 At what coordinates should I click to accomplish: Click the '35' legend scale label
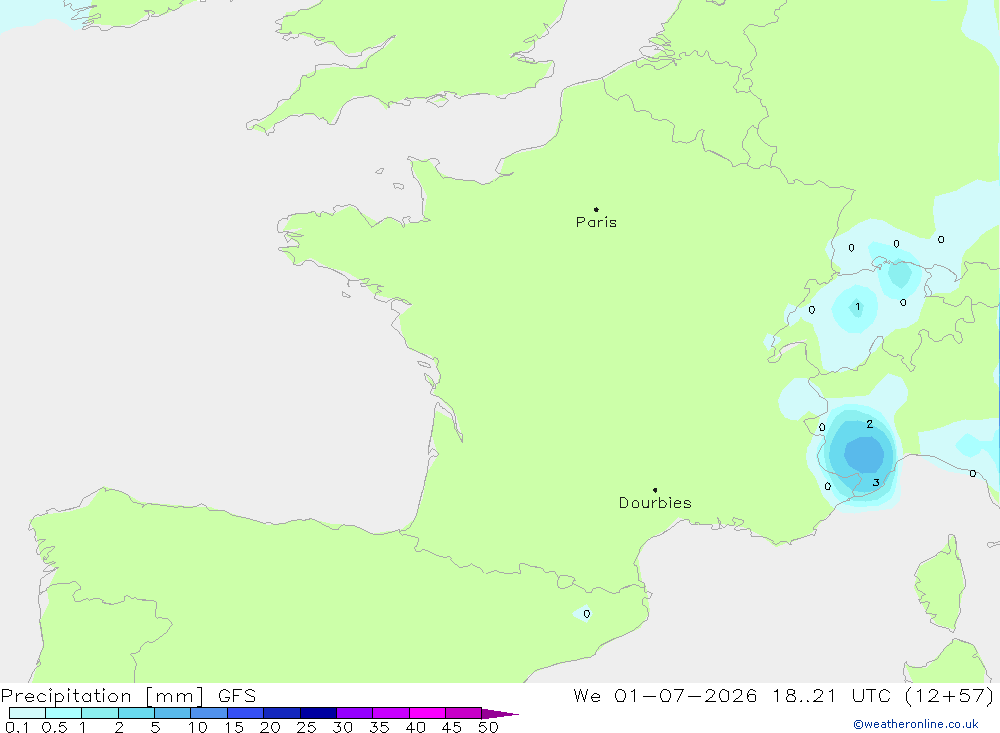pos(379,727)
